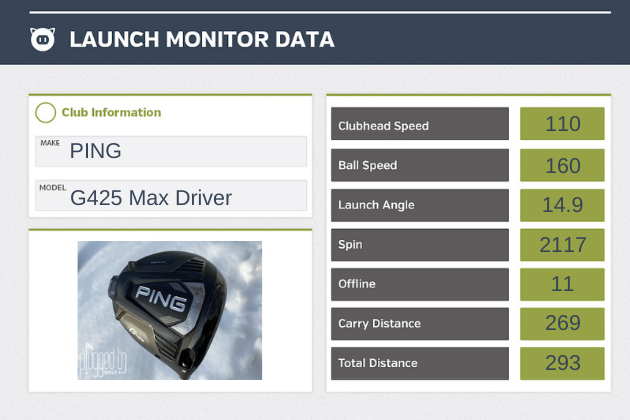Click the Carry Distance value 269
This screenshot has width=630, height=420.
click(x=562, y=323)
